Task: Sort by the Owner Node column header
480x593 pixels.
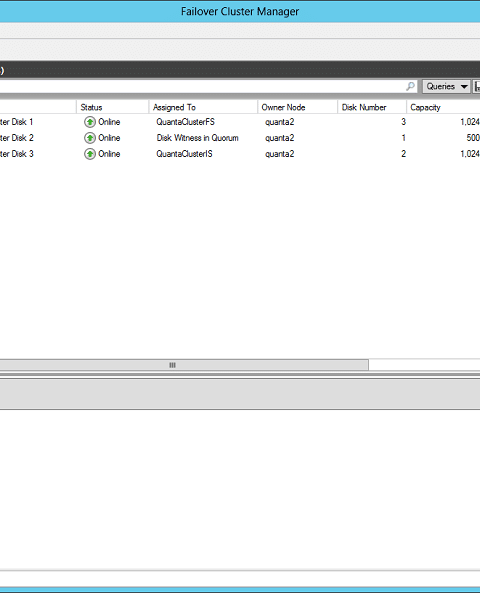Action: (297, 107)
